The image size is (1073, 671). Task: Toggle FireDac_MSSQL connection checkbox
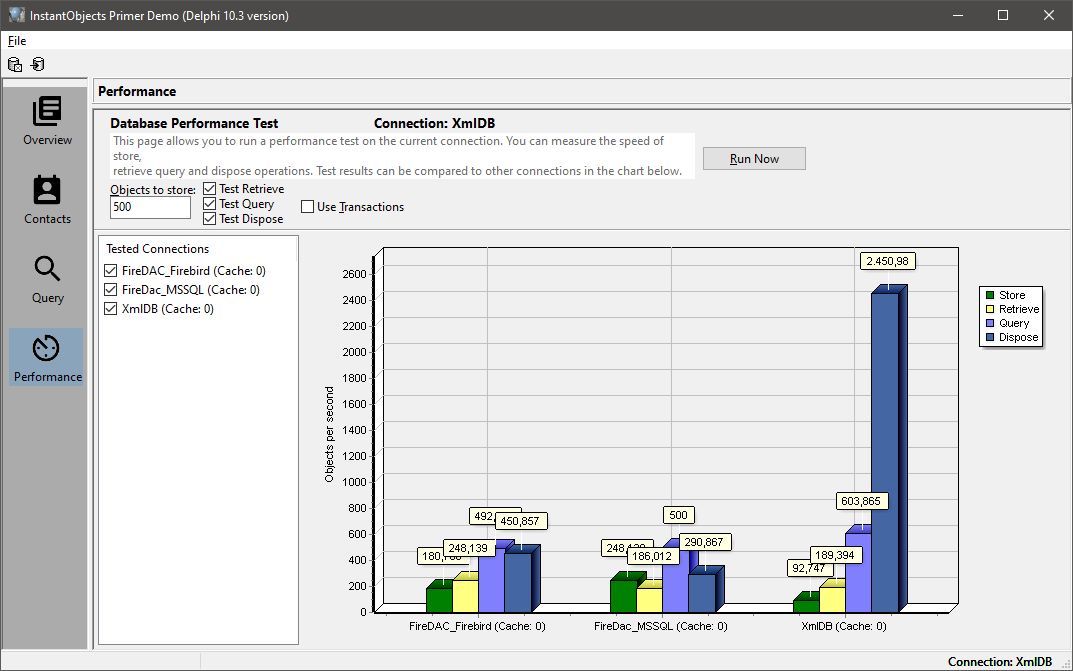tap(109, 289)
